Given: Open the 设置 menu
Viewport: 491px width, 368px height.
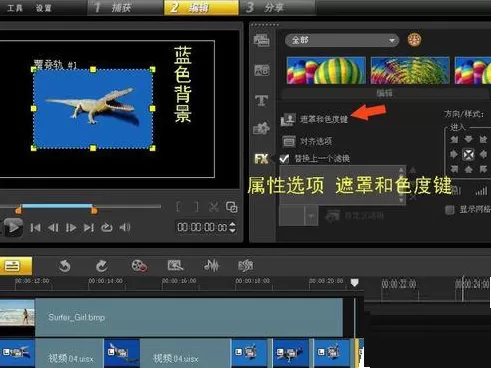Looking at the screenshot, I should pos(44,8).
